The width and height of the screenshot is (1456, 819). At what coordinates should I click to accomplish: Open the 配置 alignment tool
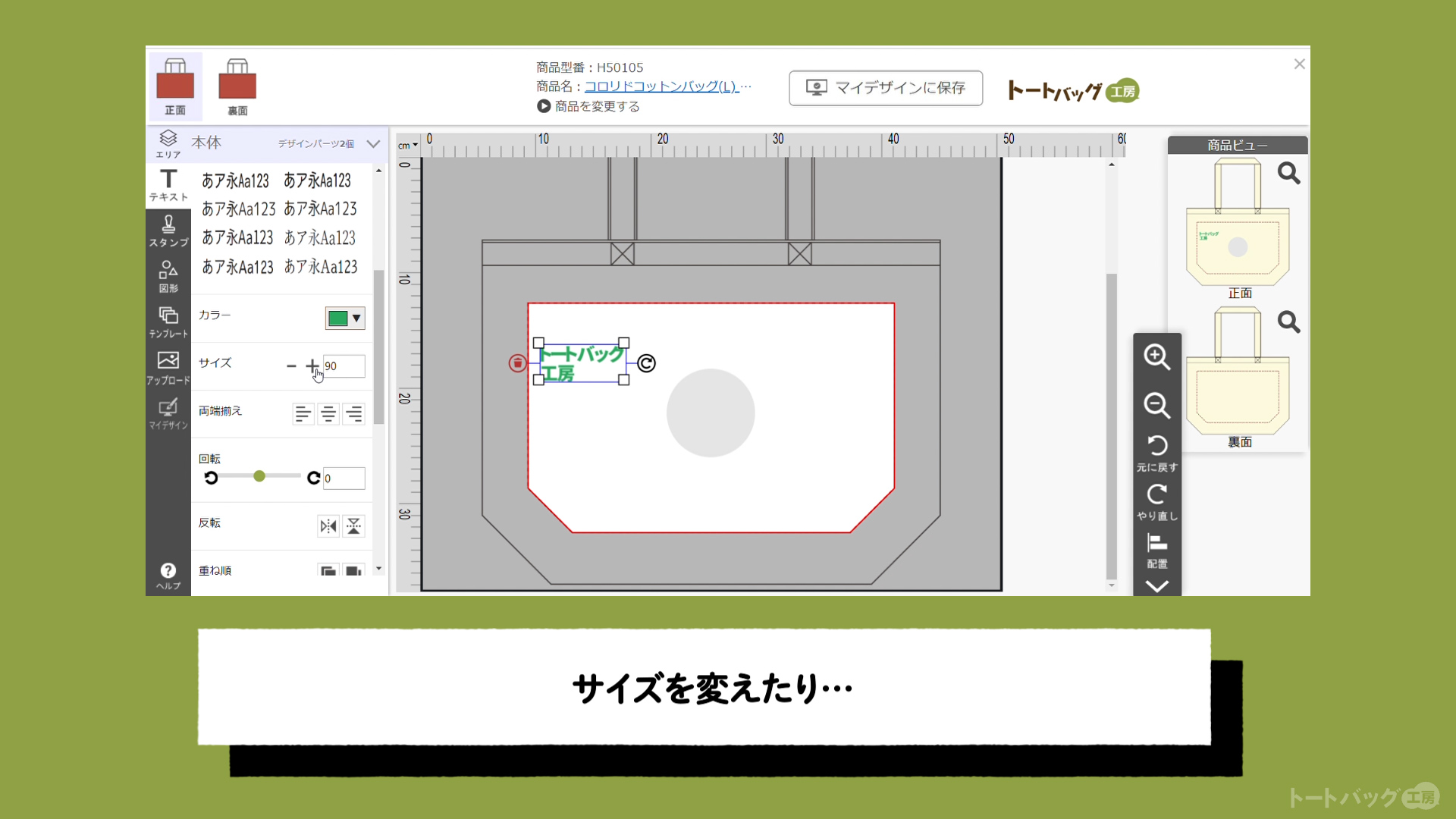(x=1156, y=551)
